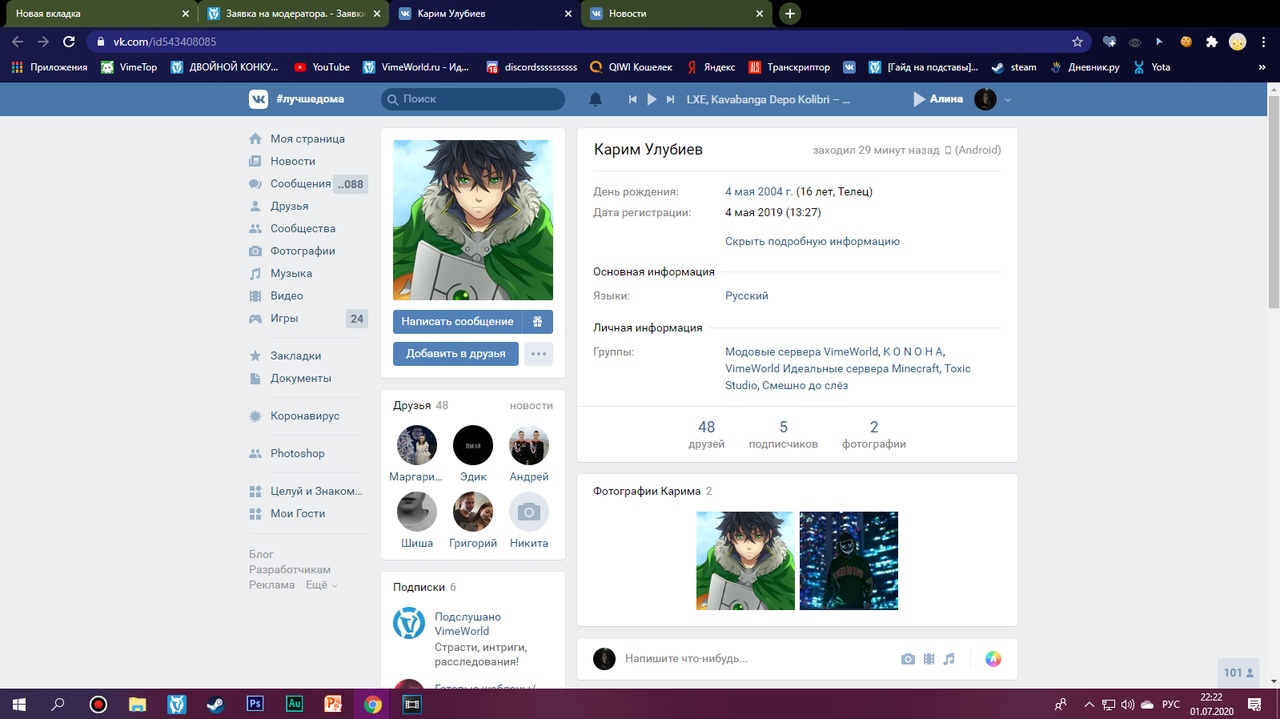
Task: Open friend Эдик's avatar
Action: click(473, 445)
